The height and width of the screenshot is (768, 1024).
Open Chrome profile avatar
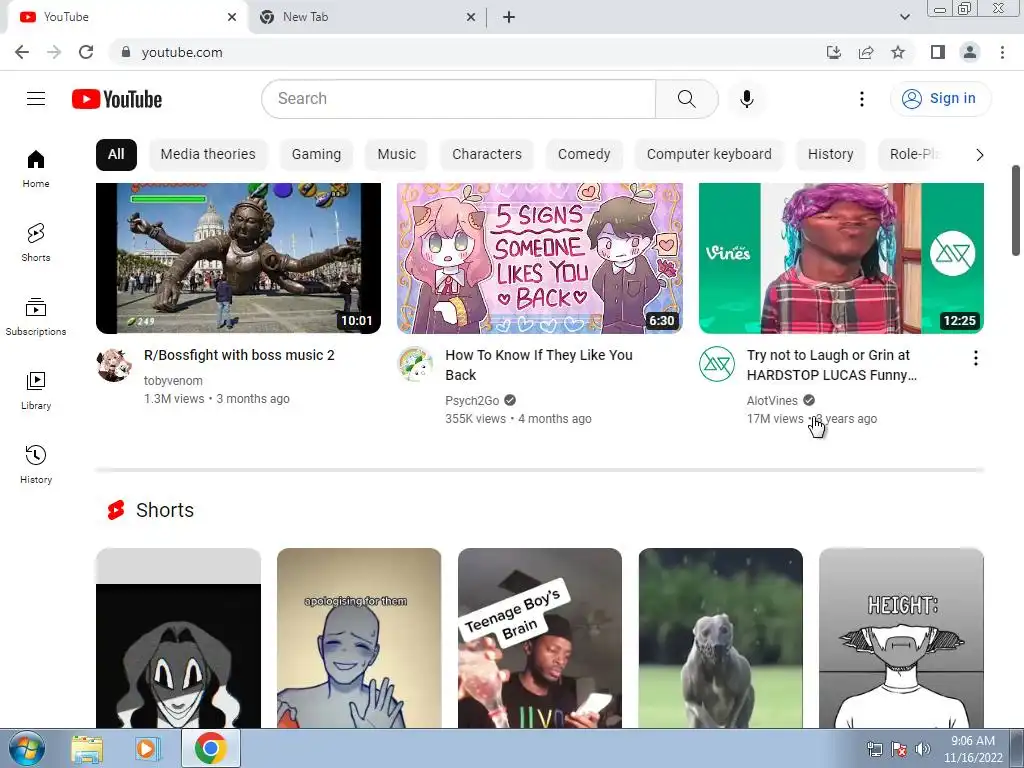970,52
